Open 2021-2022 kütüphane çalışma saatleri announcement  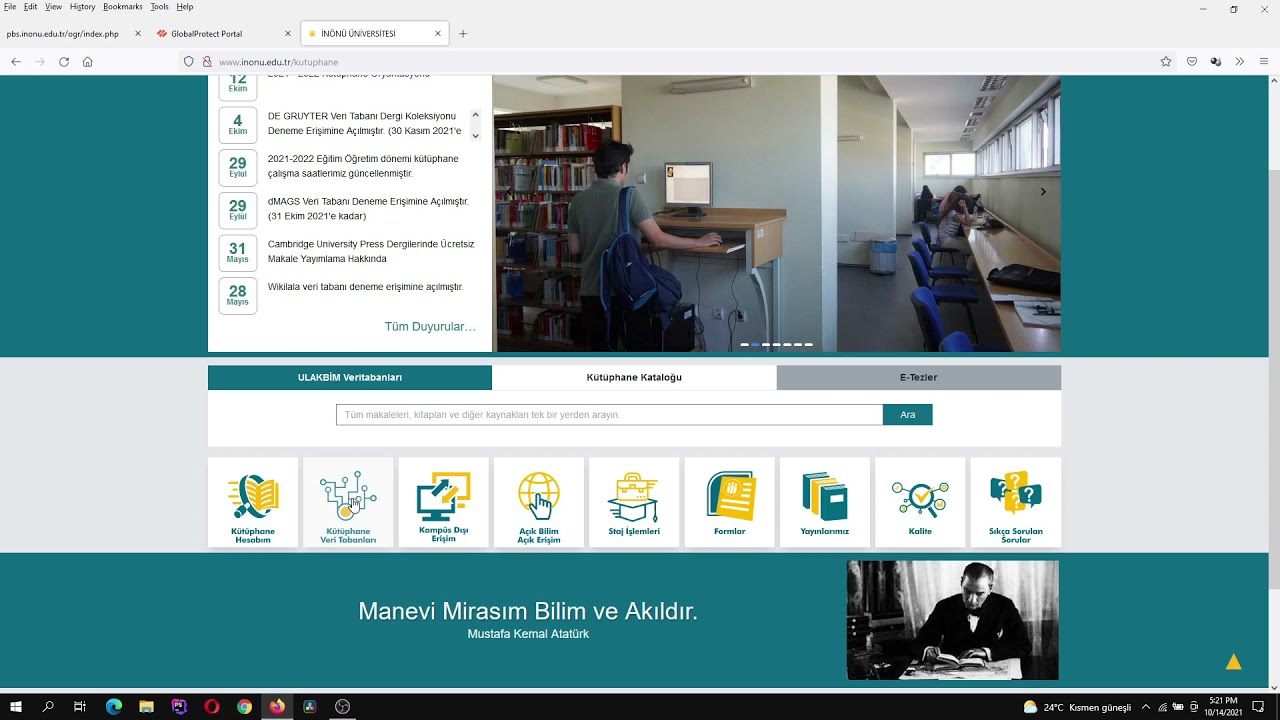tap(363, 166)
